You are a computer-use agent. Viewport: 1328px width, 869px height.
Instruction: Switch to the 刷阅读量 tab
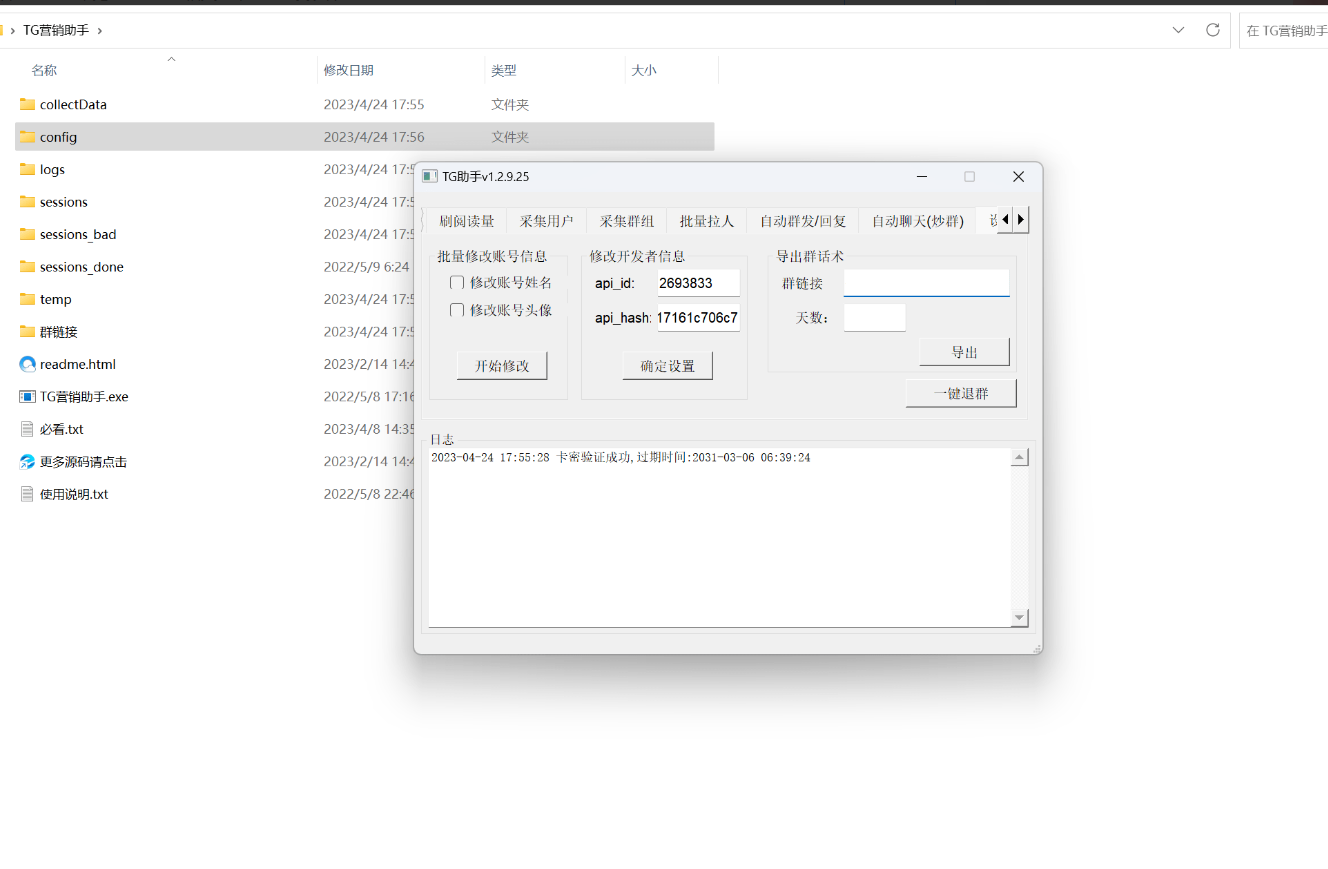click(x=466, y=221)
